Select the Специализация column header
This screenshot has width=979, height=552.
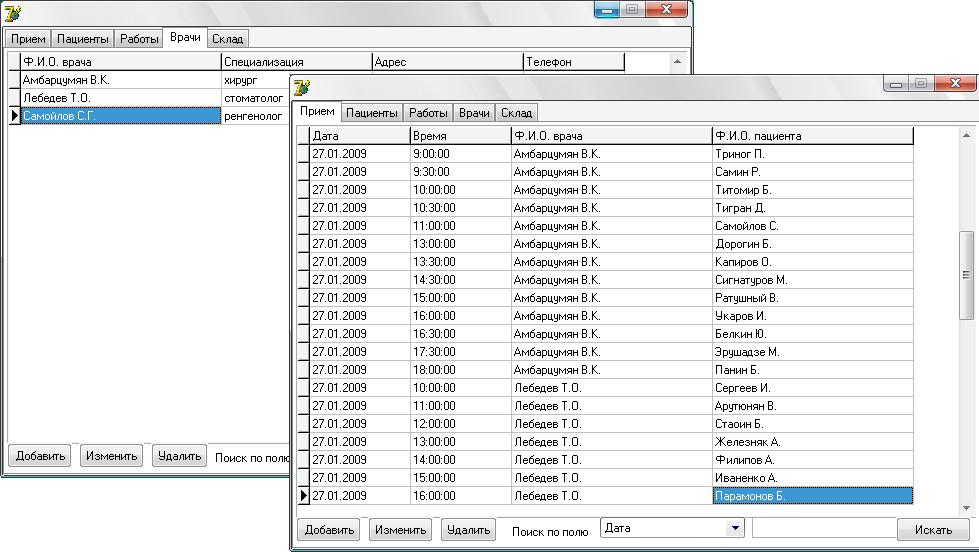point(295,62)
